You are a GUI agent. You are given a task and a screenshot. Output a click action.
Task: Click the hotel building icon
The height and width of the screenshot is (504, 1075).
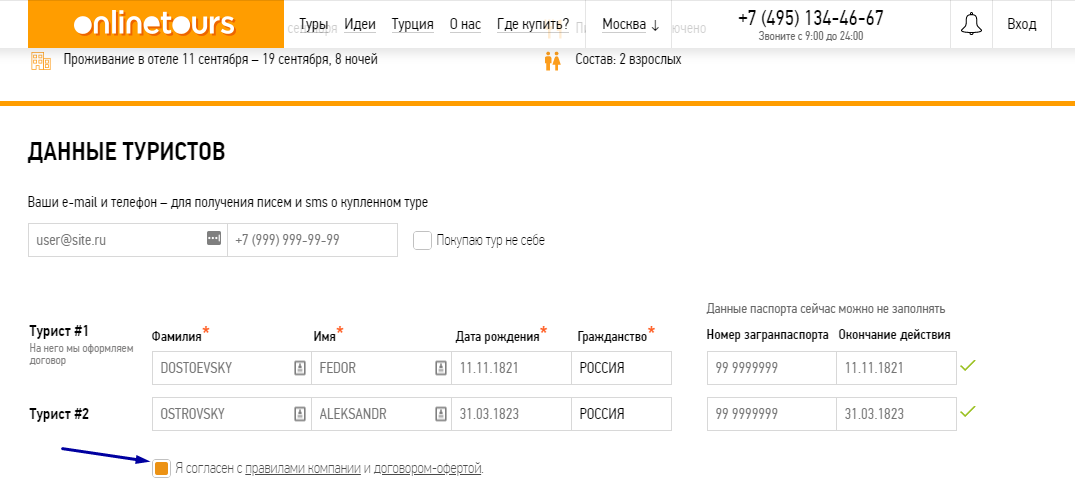click(x=41, y=60)
